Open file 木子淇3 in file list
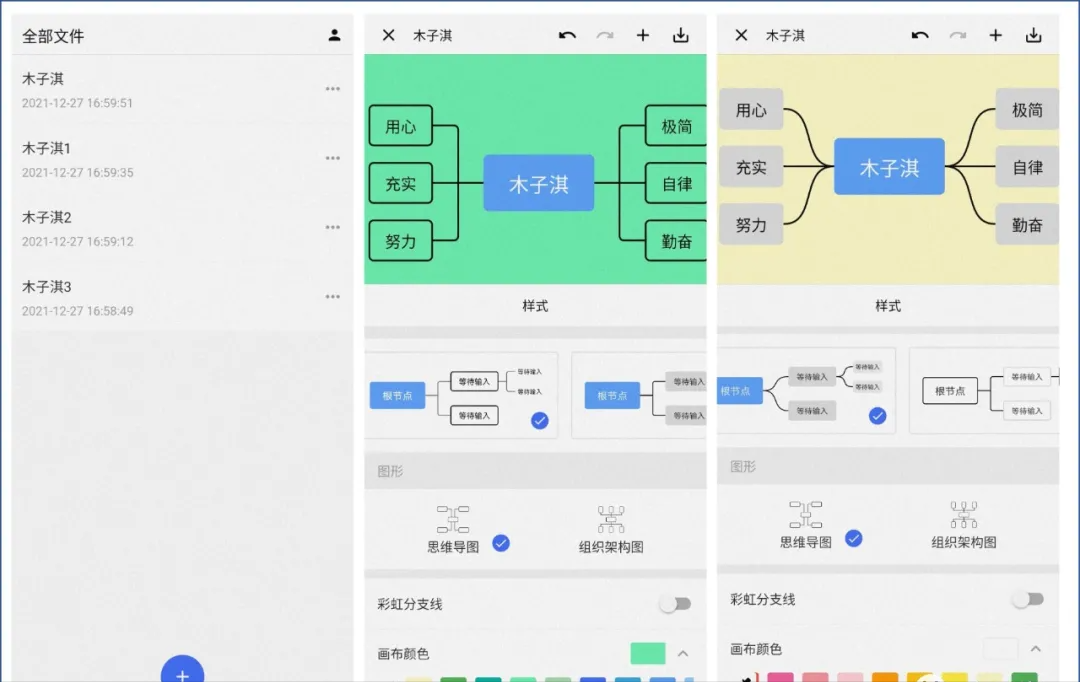Image resolution: width=1080 pixels, height=682 pixels. click(182, 298)
